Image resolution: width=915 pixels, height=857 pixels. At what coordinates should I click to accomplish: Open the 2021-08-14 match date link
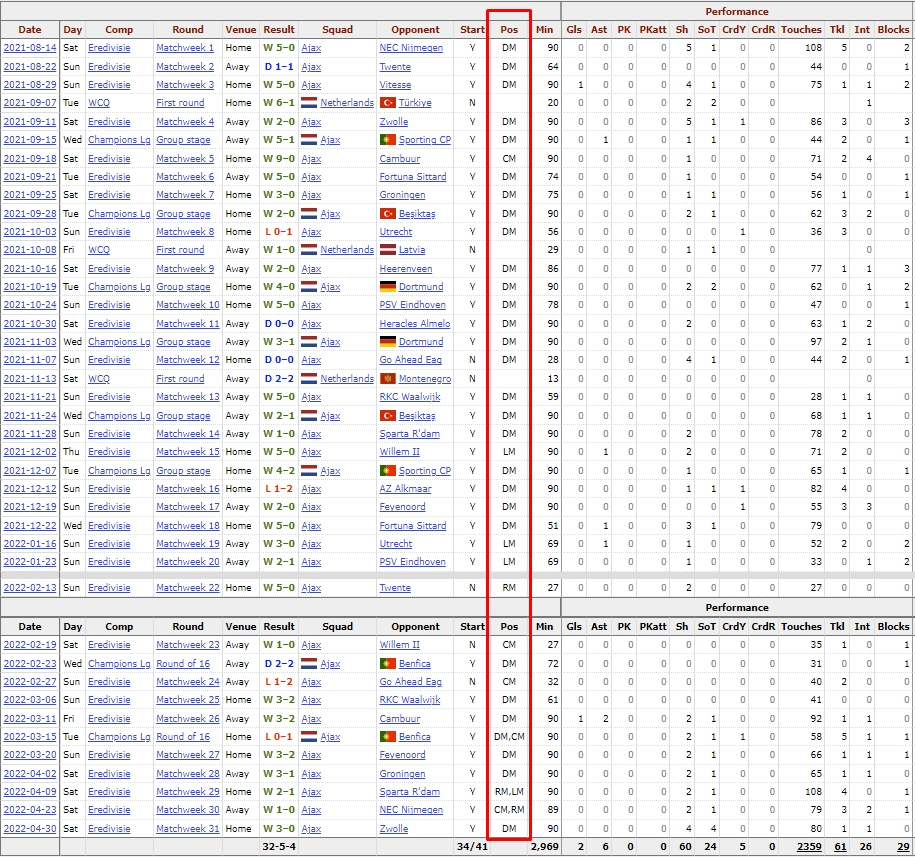point(30,48)
